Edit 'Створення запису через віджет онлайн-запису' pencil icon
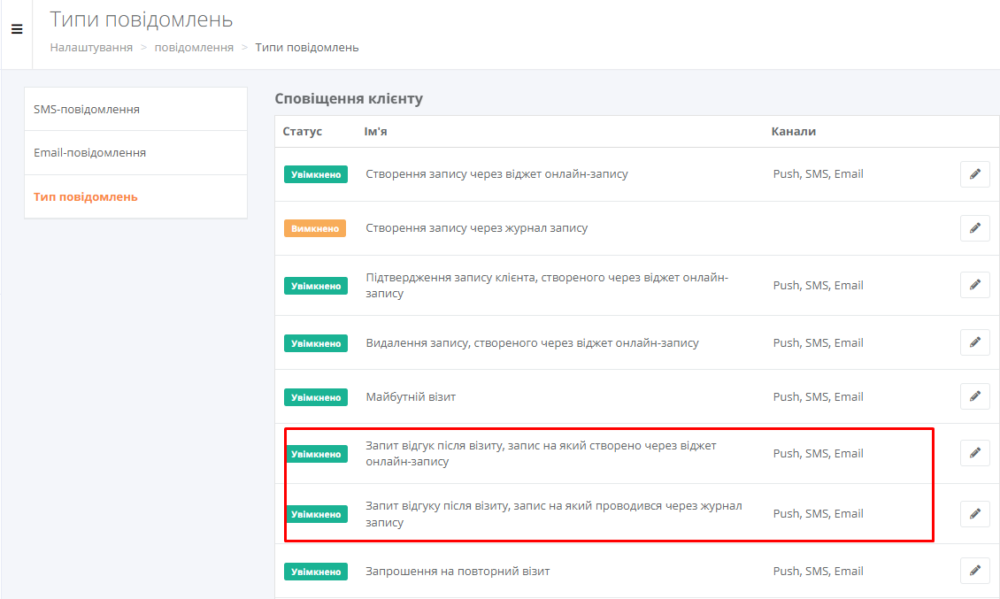 tap(974, 174)
